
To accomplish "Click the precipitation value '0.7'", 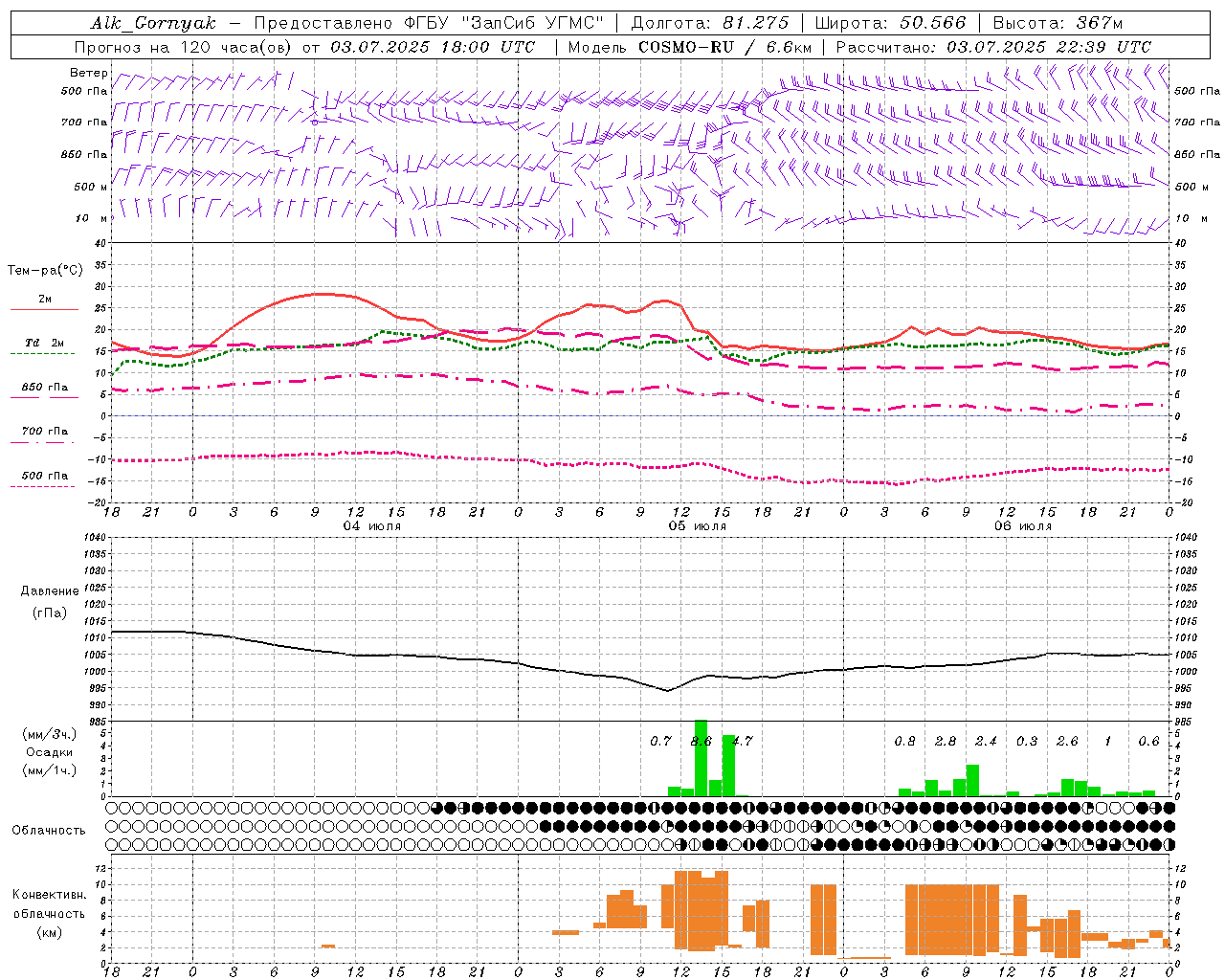I will click(x=660, y=742).
